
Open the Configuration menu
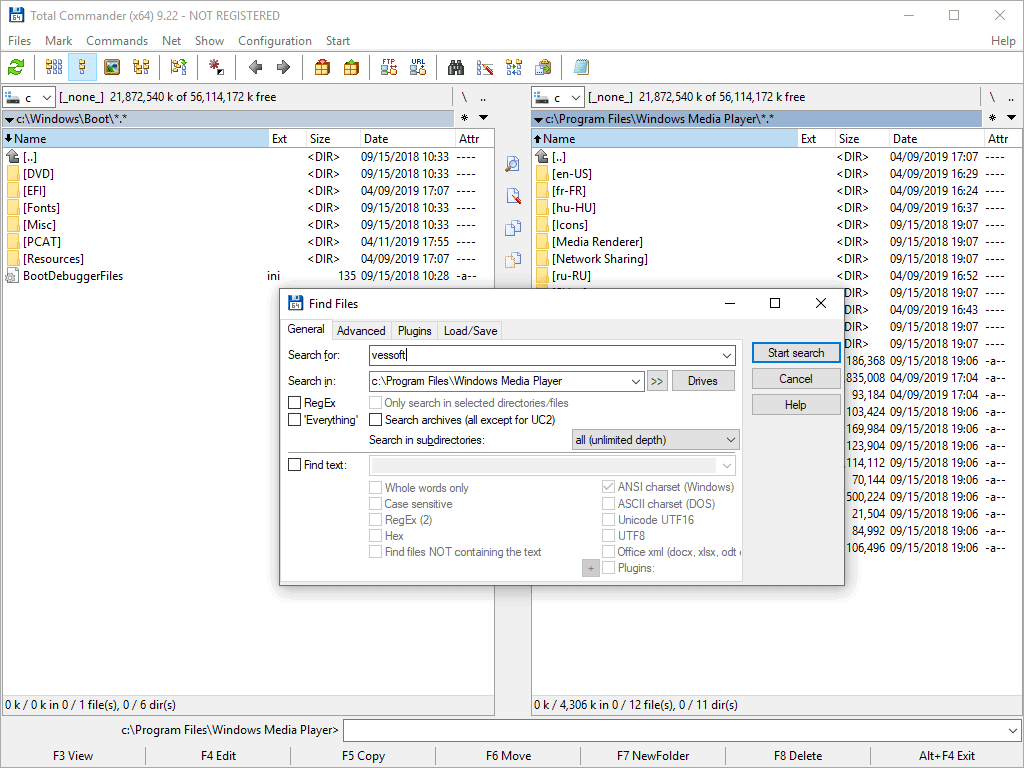275,40
